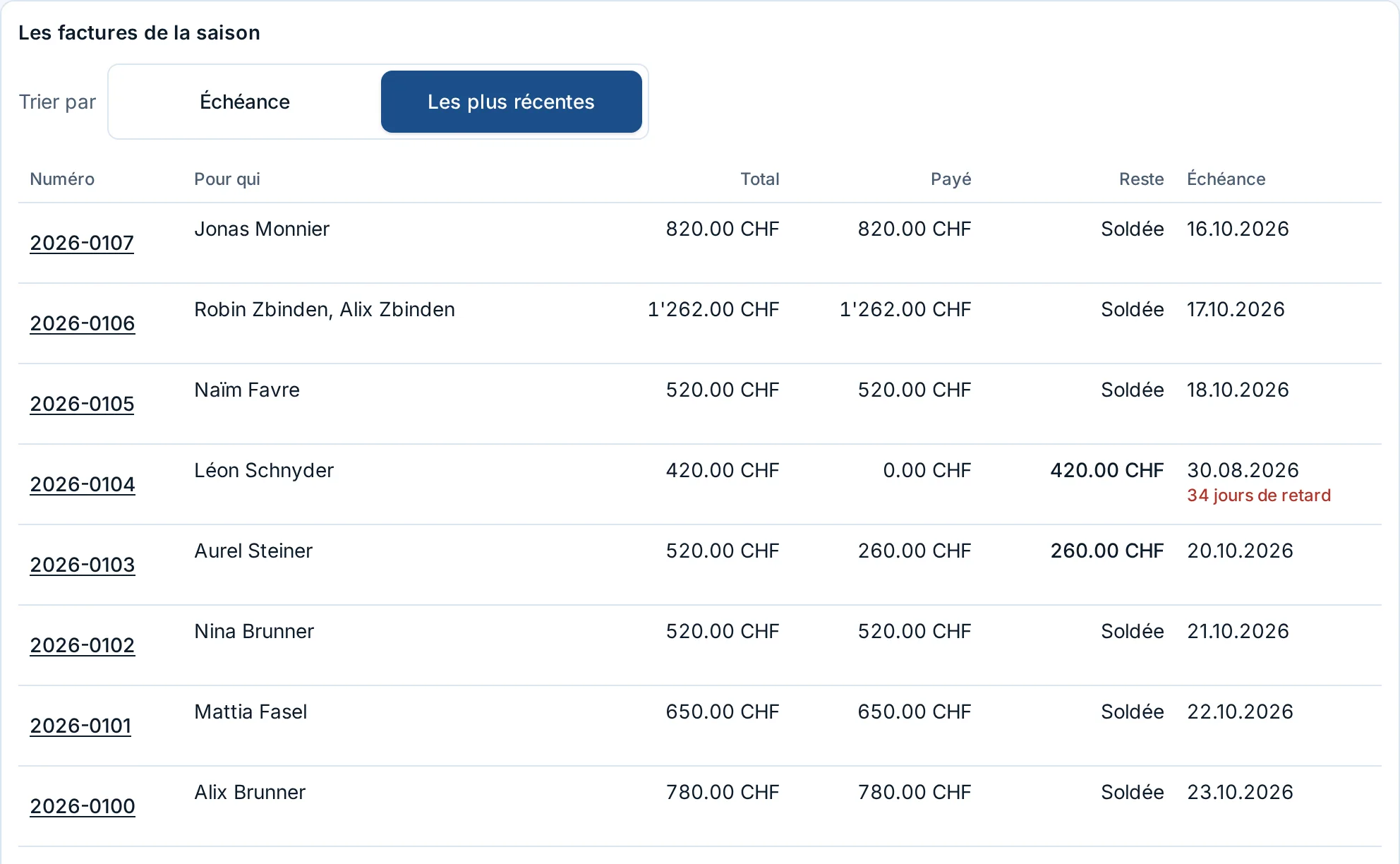Open invoice 2026-0101
Image resolution: width=1400 pixels, height=864 pixels.
click(80, 726)
